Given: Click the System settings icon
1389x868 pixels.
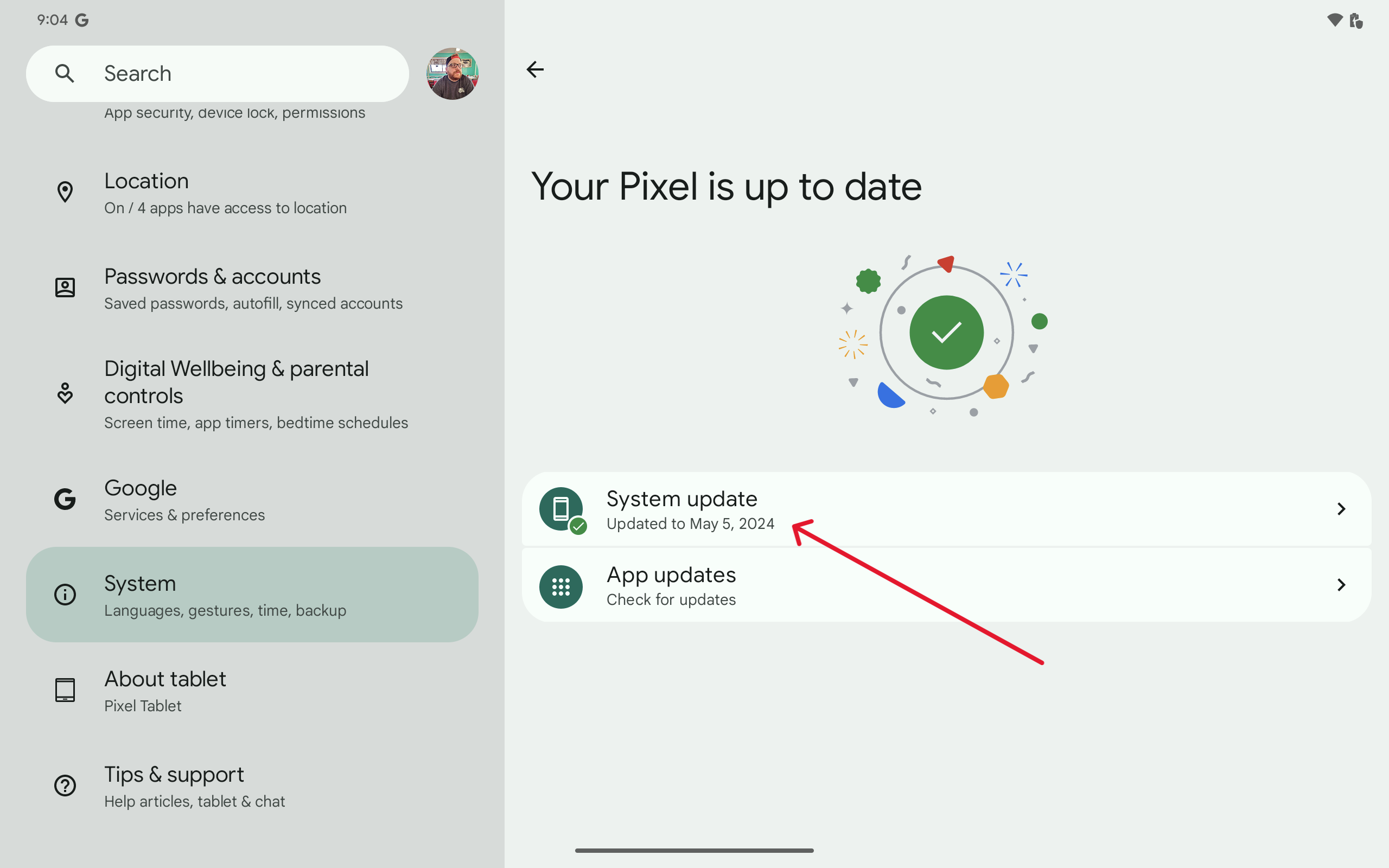Looking at the screenshot, I should click(65, 594).
